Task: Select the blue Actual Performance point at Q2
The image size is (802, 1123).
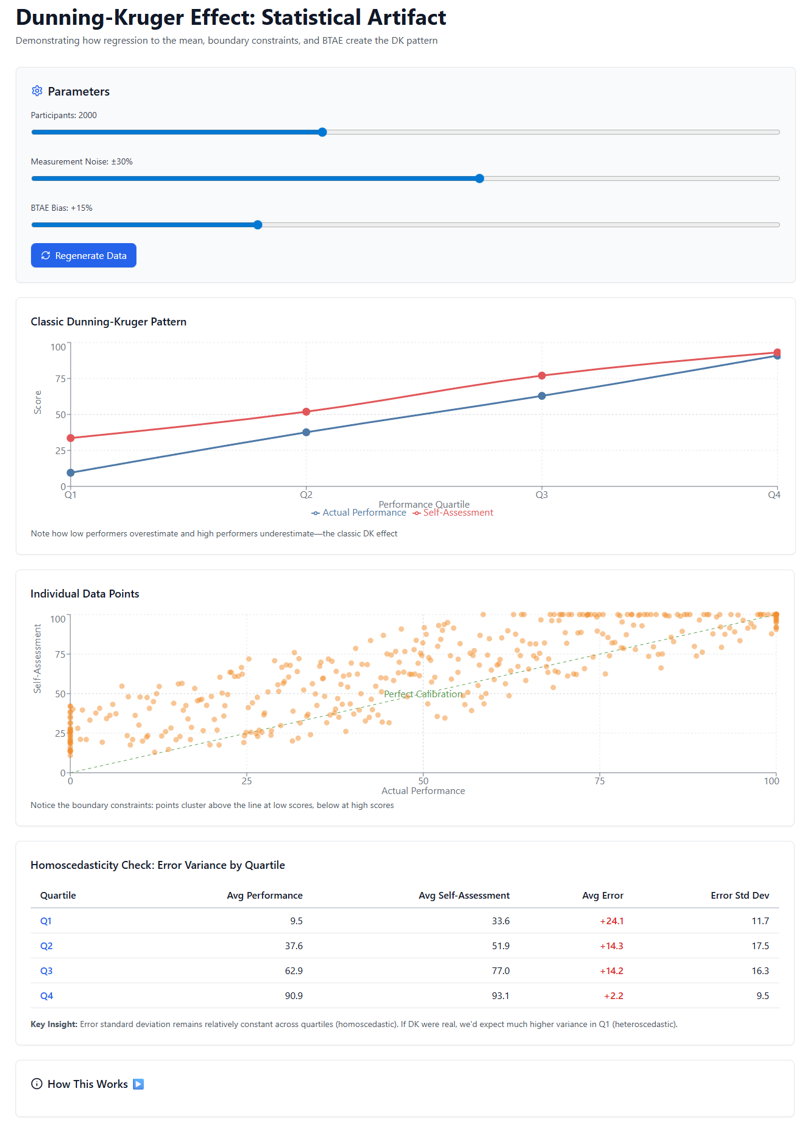Action: point(307,432)
